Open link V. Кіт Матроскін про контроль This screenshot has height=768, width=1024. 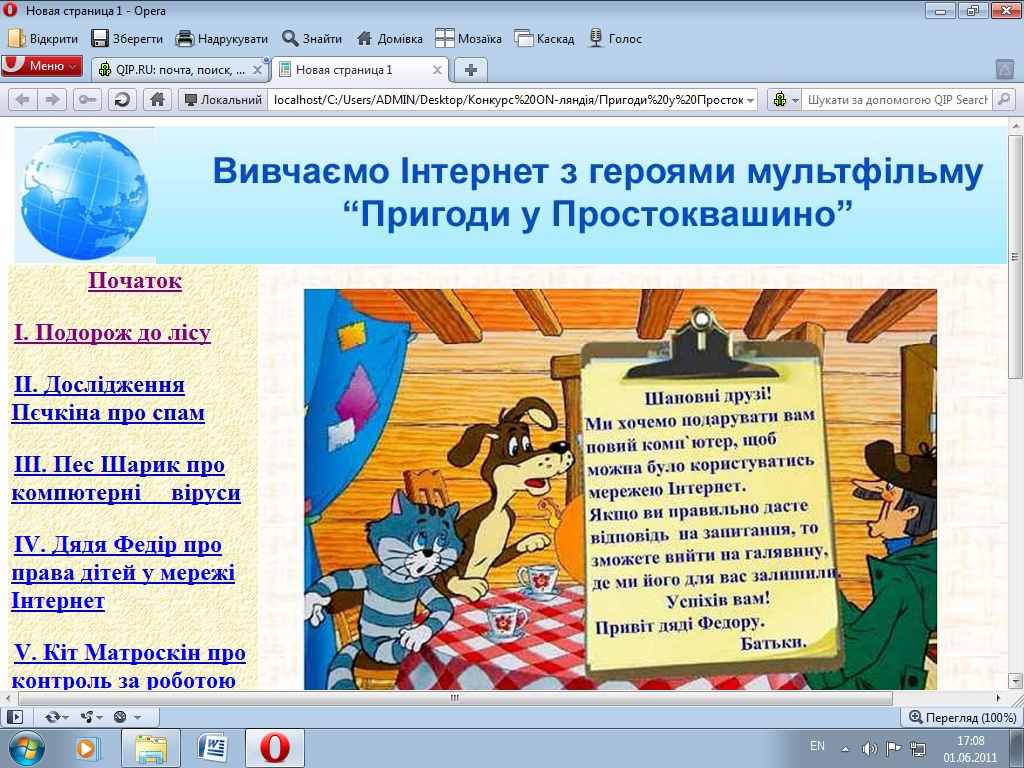pos(129,665)
